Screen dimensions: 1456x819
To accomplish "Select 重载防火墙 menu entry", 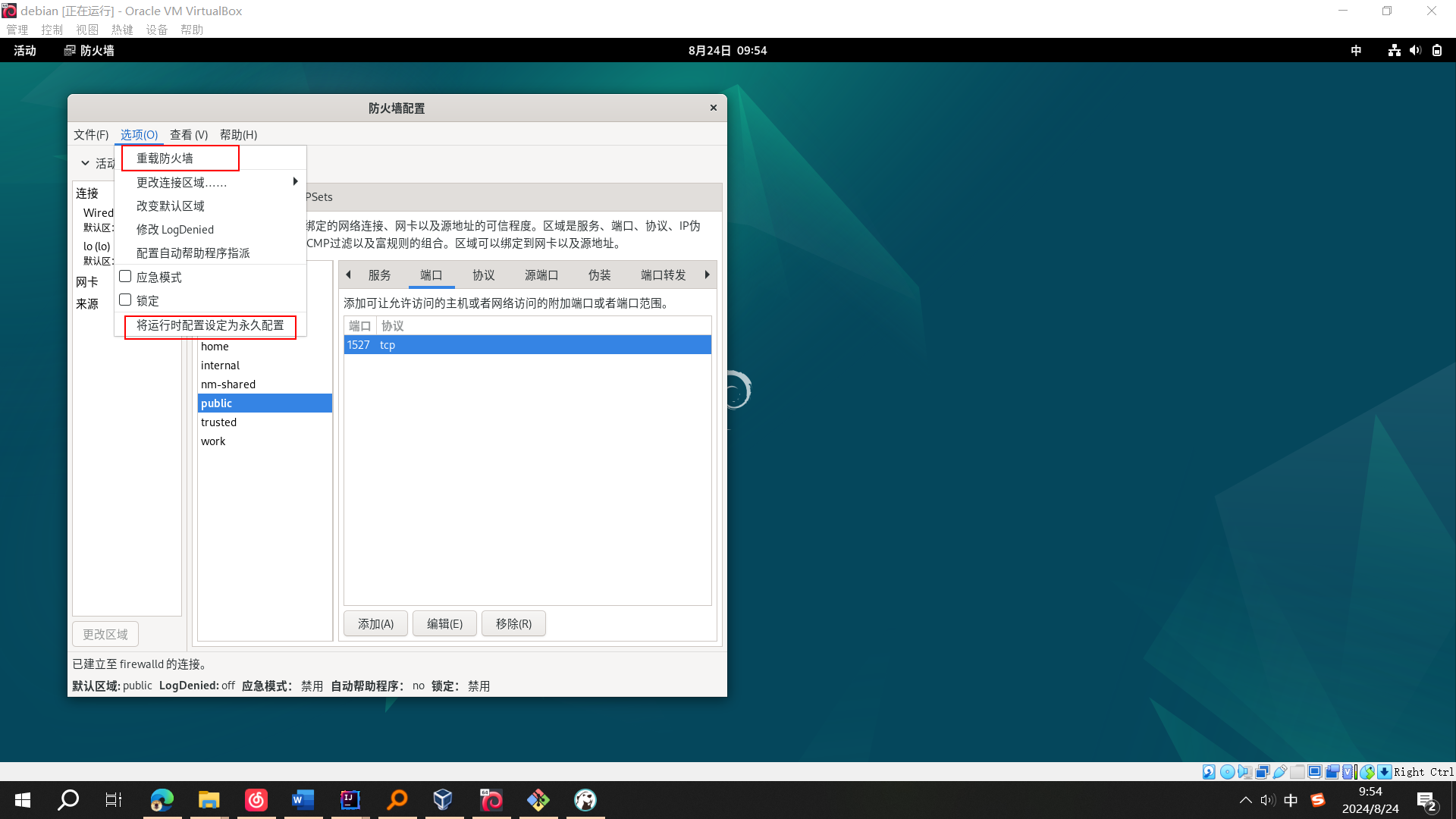I will point(165,158).
